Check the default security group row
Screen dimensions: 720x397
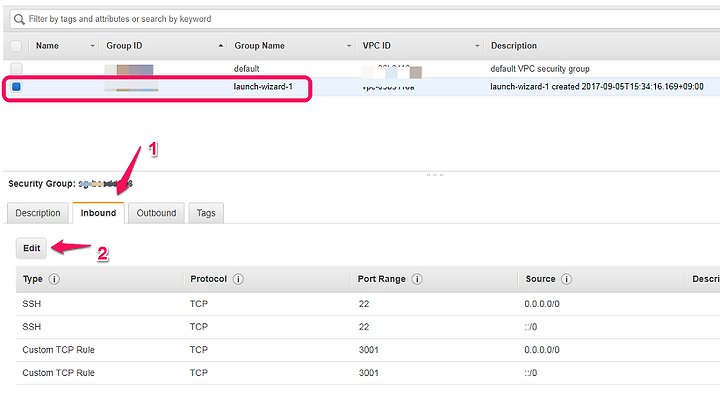pos(17,68)
